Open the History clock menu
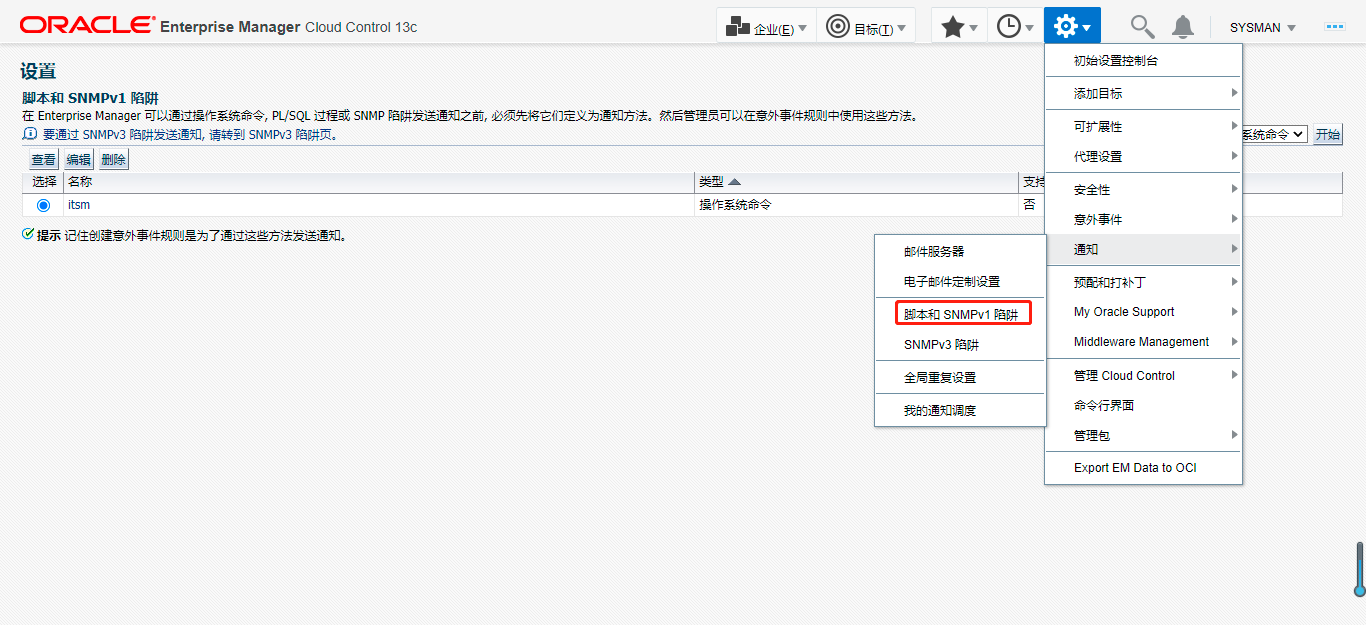Image resolution: width=1366 pixels, height=625 pixels. pos(1015,27)
